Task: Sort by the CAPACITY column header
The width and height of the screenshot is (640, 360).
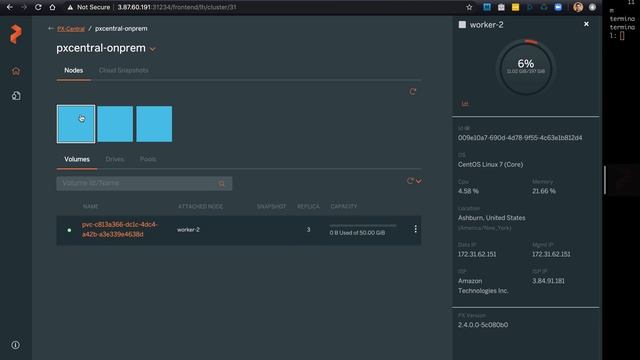Action: tap(344, 207)
